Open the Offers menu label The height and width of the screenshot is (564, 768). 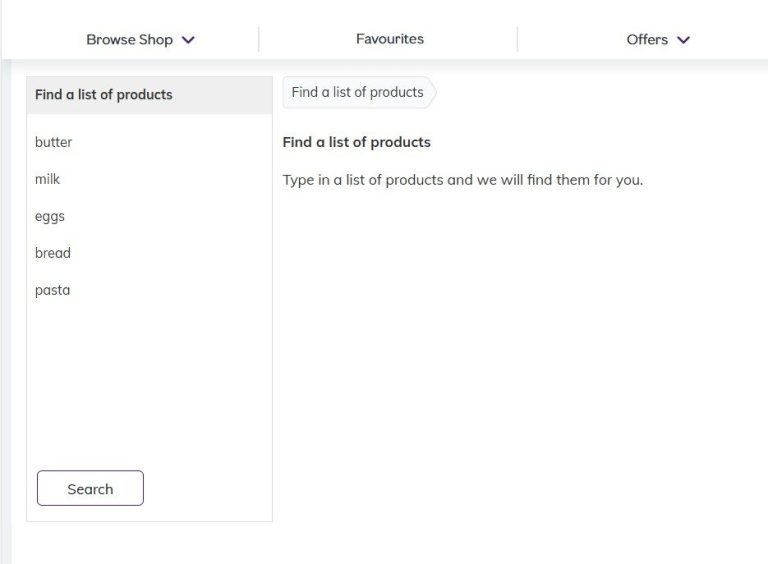coord(646,40)
